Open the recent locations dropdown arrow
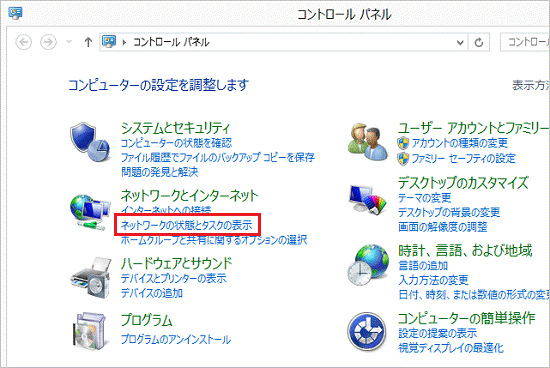Viewport: 550px width, 368px height. (x=69, y=42)
